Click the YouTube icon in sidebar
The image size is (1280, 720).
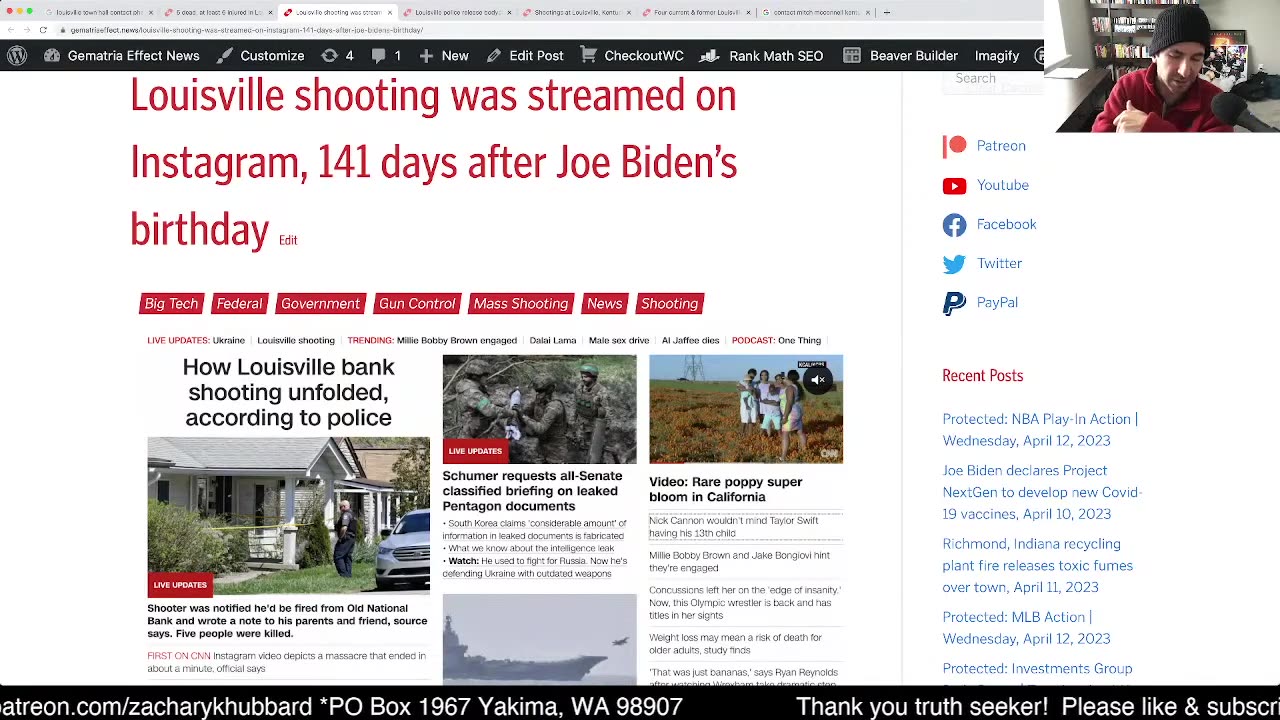point(954,186)
